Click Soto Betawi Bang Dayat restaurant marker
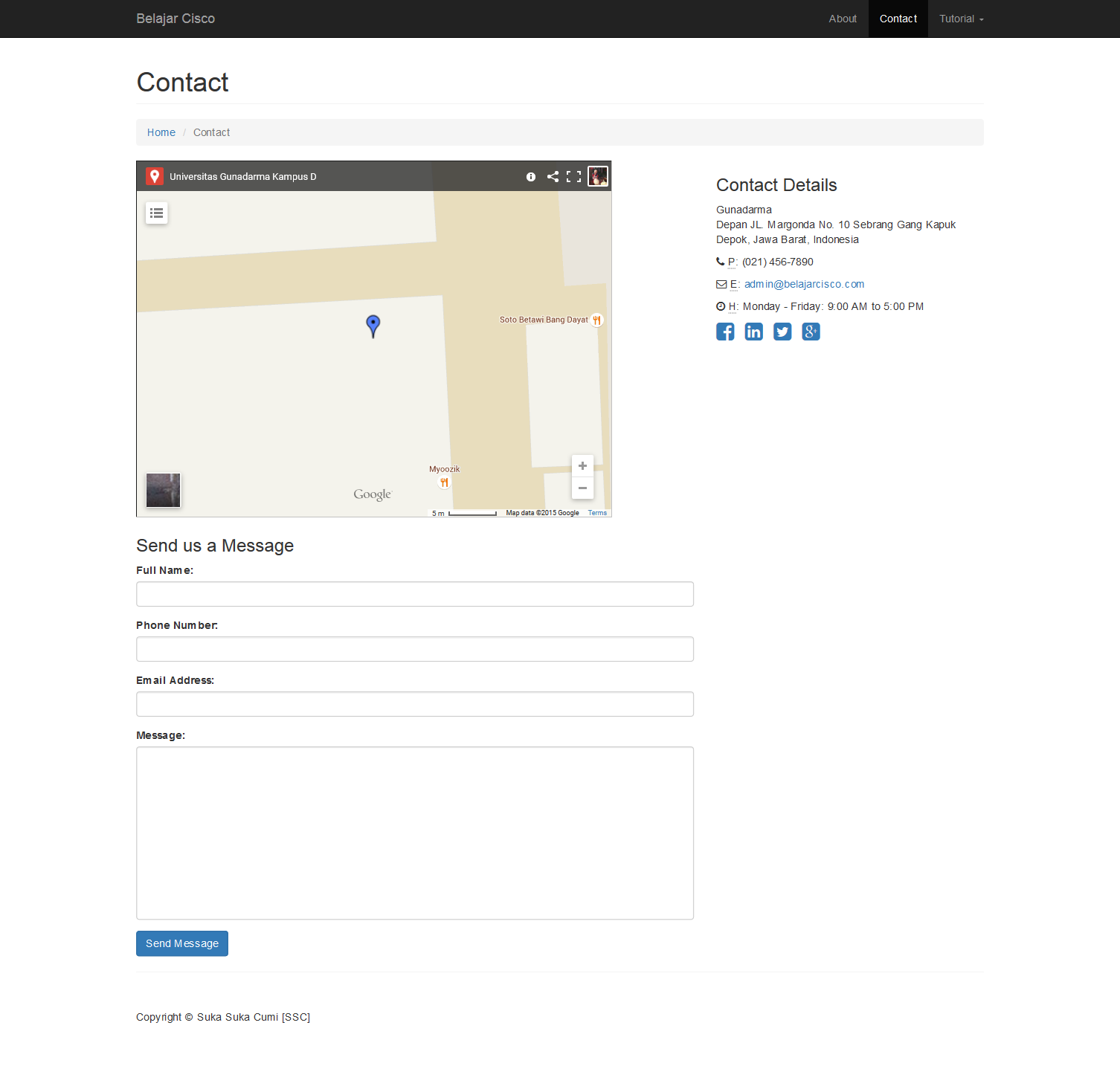This screenshot has width=1120, height=1069. (596, 320)
